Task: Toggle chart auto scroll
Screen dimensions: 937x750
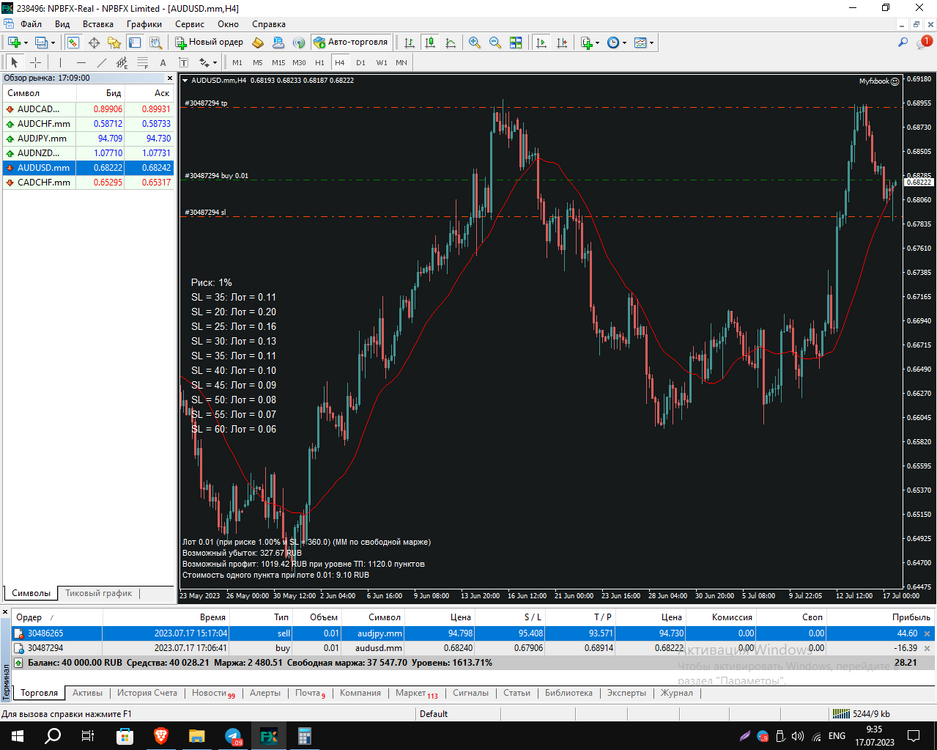Action: click(541, 42)
